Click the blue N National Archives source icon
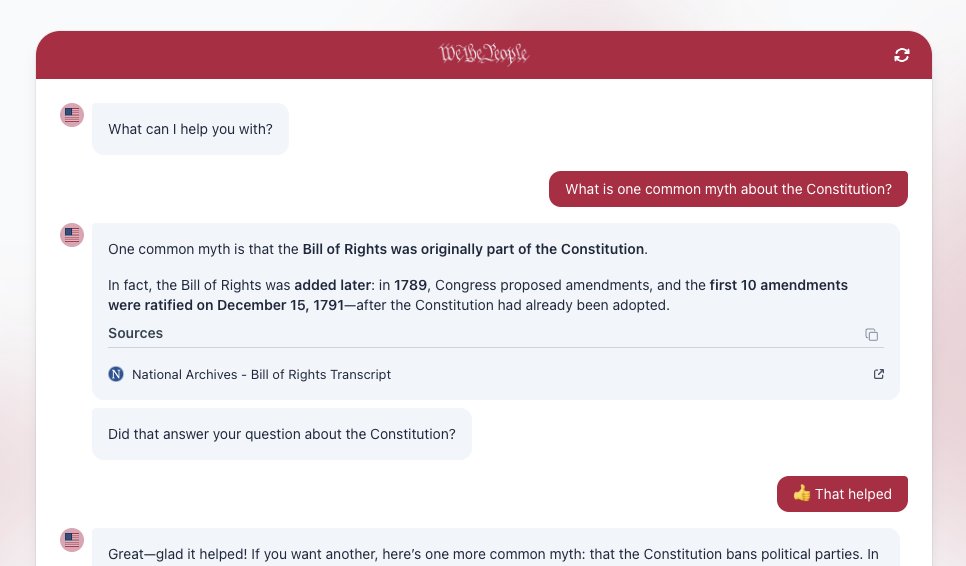Viewport: 966px width, 566px height. coord(116,374)
